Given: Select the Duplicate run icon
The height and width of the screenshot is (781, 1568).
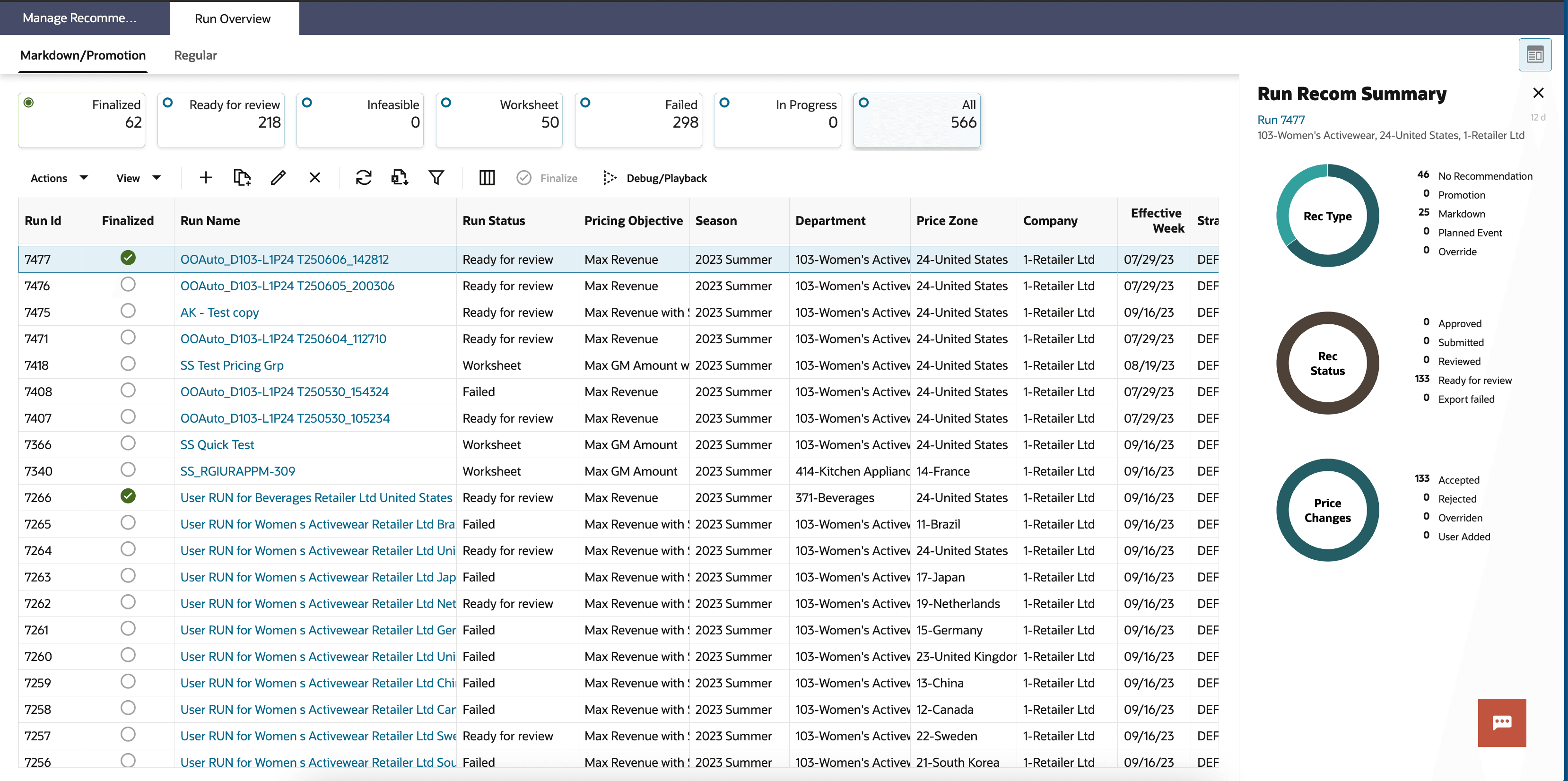Looking at the screenshot, I should [242, 178].
